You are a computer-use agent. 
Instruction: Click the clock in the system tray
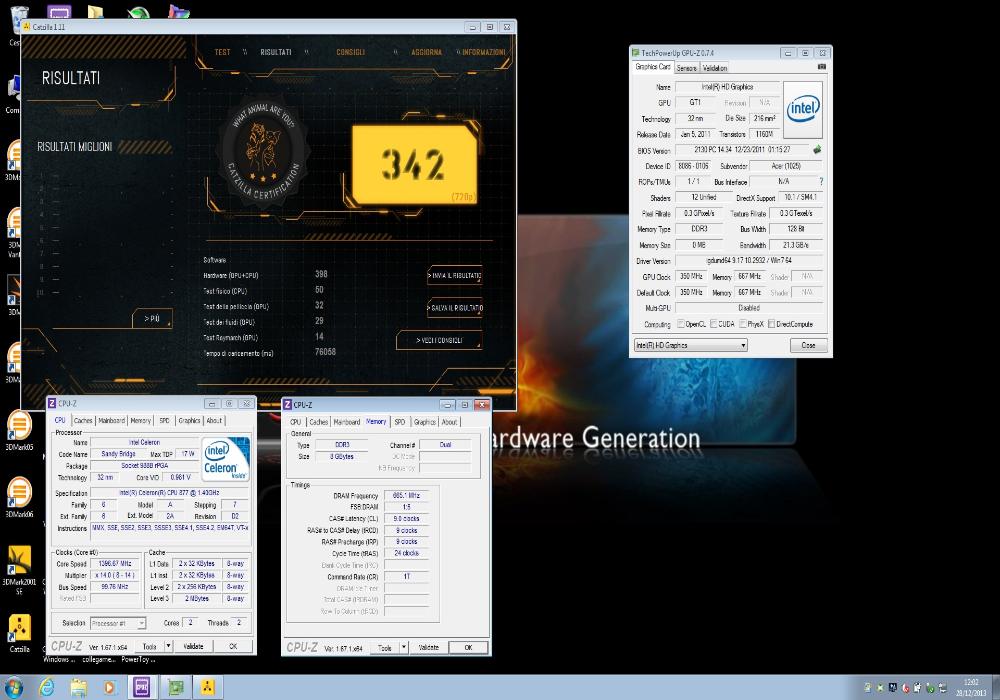971,687
